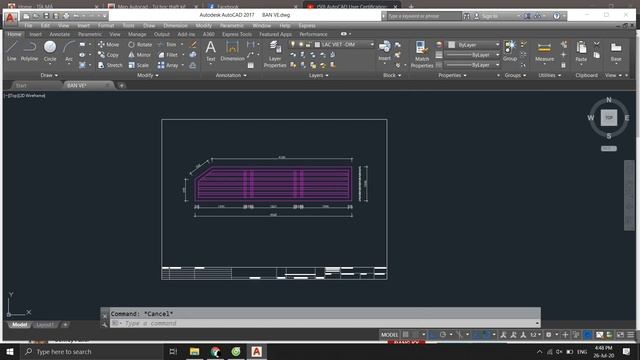Expand the Draw panel
The height and width of the screenshot is (360, 640).
pos(49,75)
